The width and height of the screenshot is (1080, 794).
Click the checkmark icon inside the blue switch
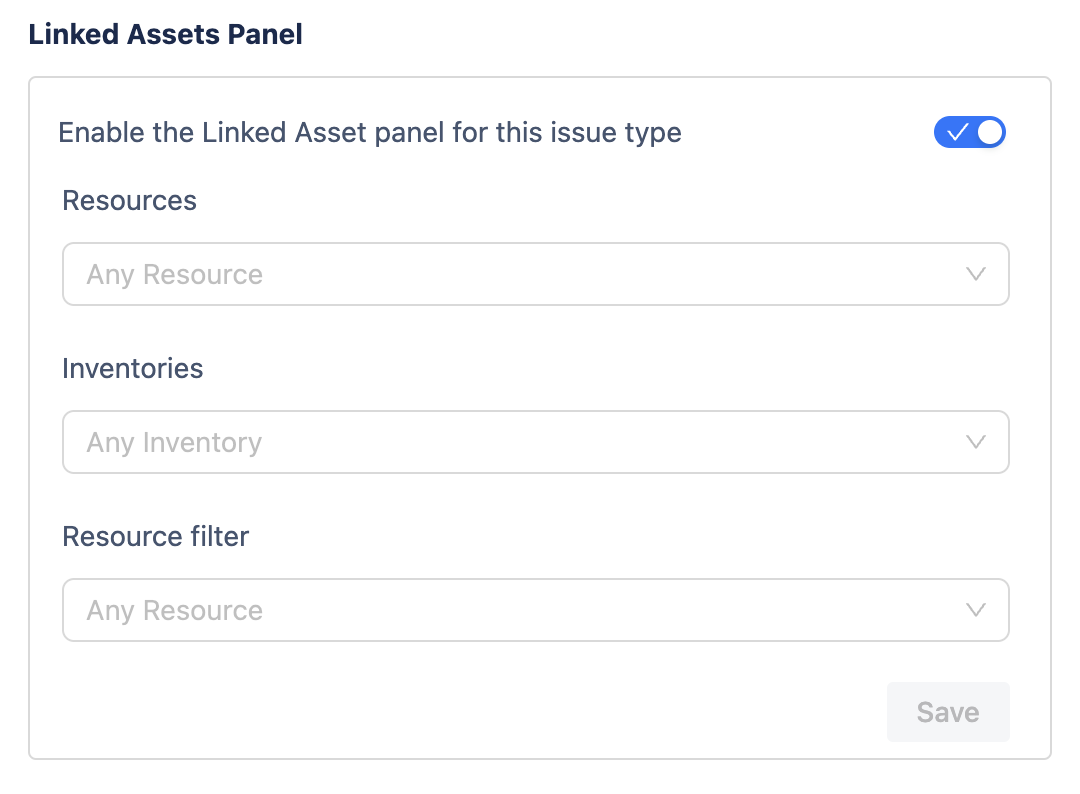957,133
